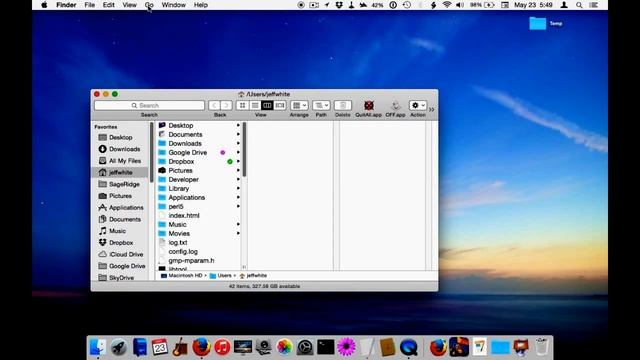This screenshot has width=640, height=360.
Task: Open Launchpad rocket in Dock
Action: coord(118,347)
